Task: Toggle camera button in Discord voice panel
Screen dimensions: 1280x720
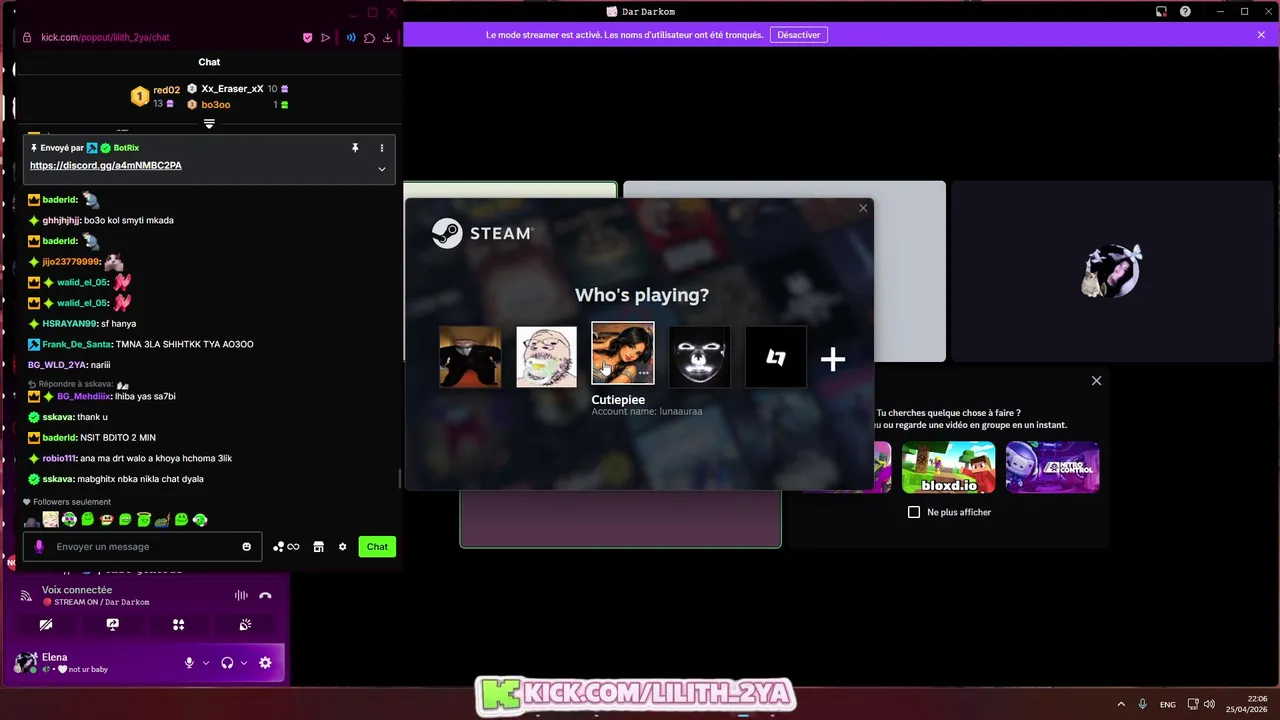Action: pyautogui.click(x=46, y=624)
